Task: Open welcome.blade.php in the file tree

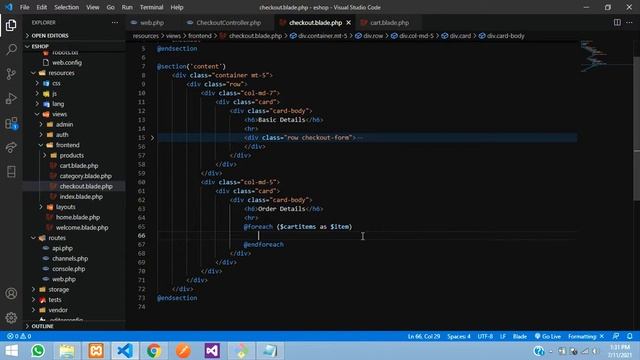Action: (x=82, y=228)
